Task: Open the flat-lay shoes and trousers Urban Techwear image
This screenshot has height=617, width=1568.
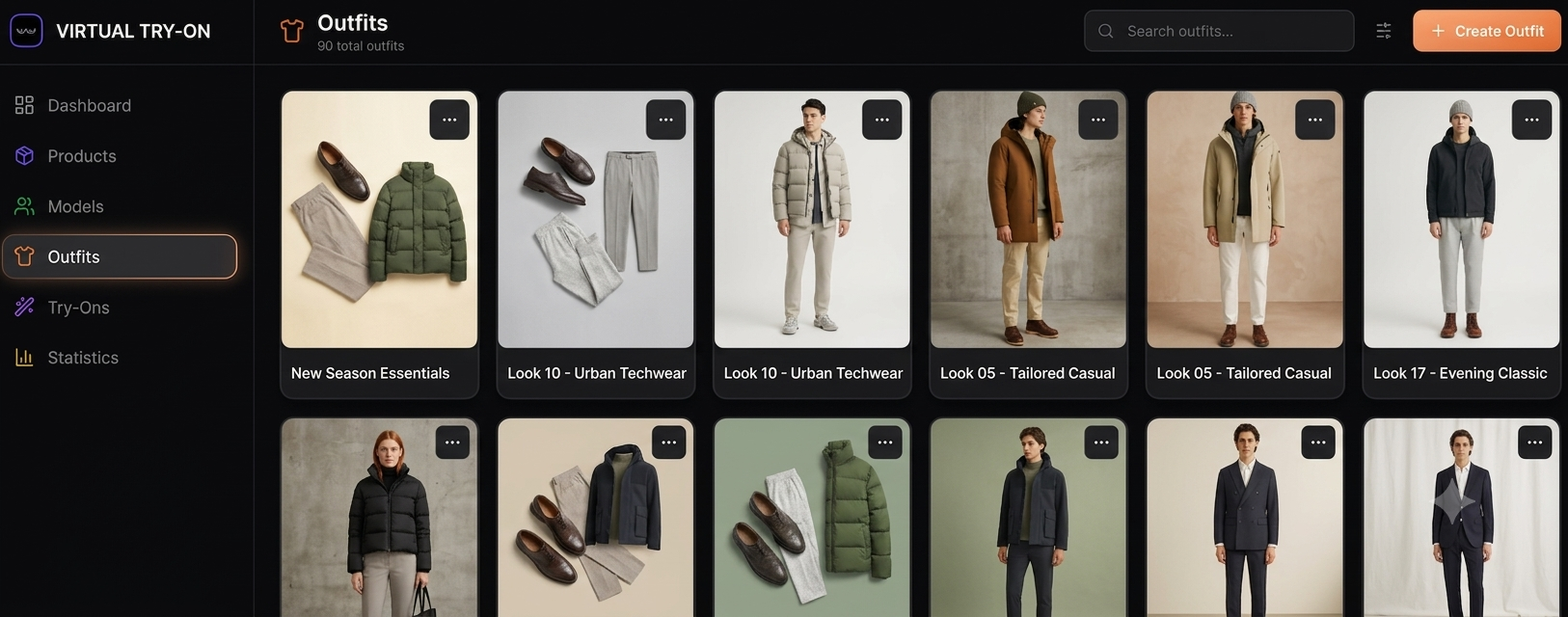Action: [595, 220]
